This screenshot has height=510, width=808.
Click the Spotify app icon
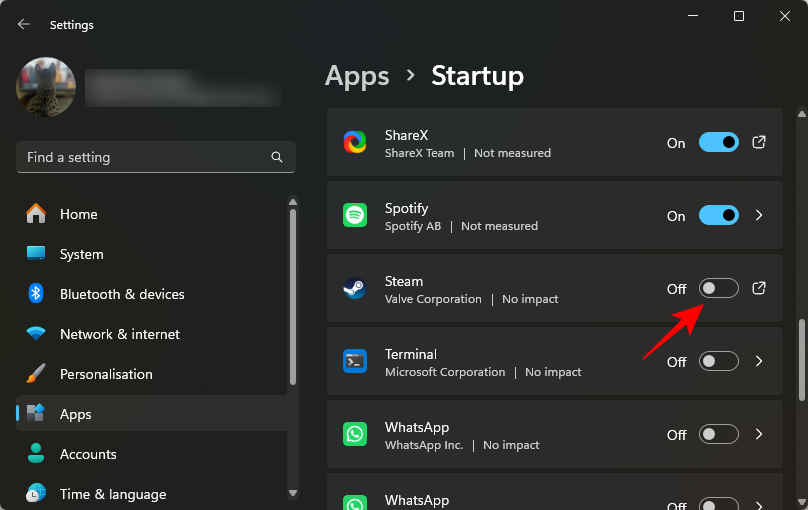[355, 215]
